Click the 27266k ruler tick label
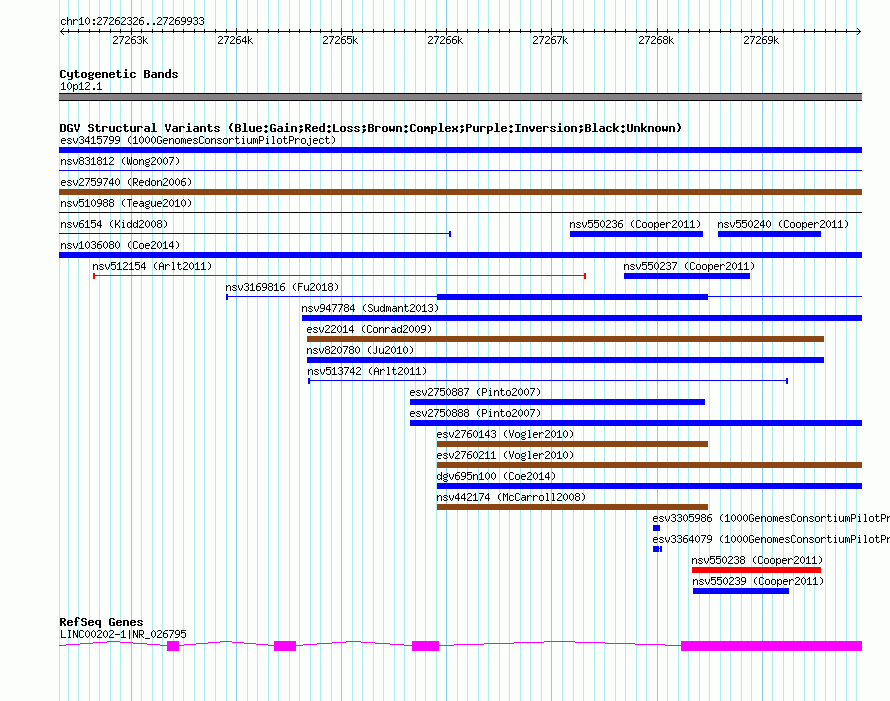Image resolution: width=890 pixels, height=701 pixels. 445,40
